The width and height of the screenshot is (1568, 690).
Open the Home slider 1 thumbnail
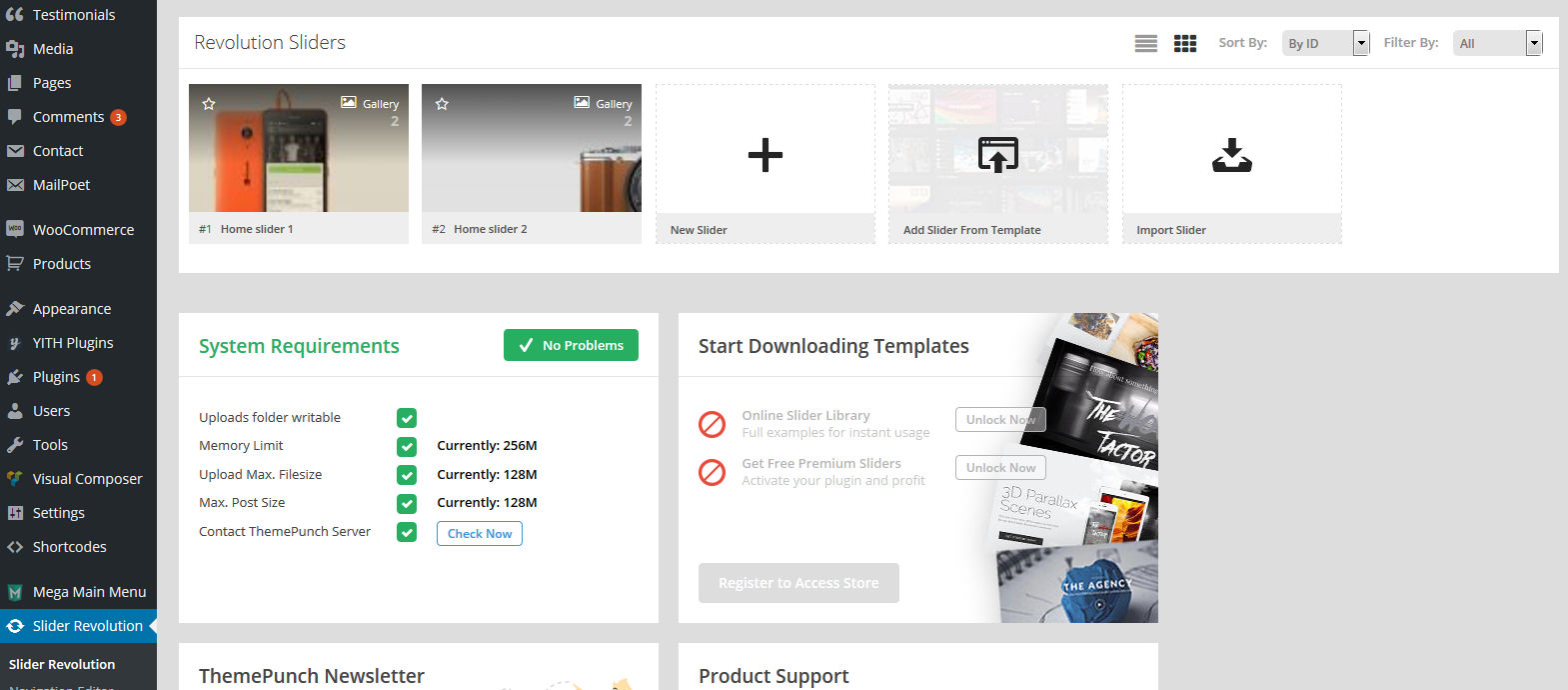point(299,148)
